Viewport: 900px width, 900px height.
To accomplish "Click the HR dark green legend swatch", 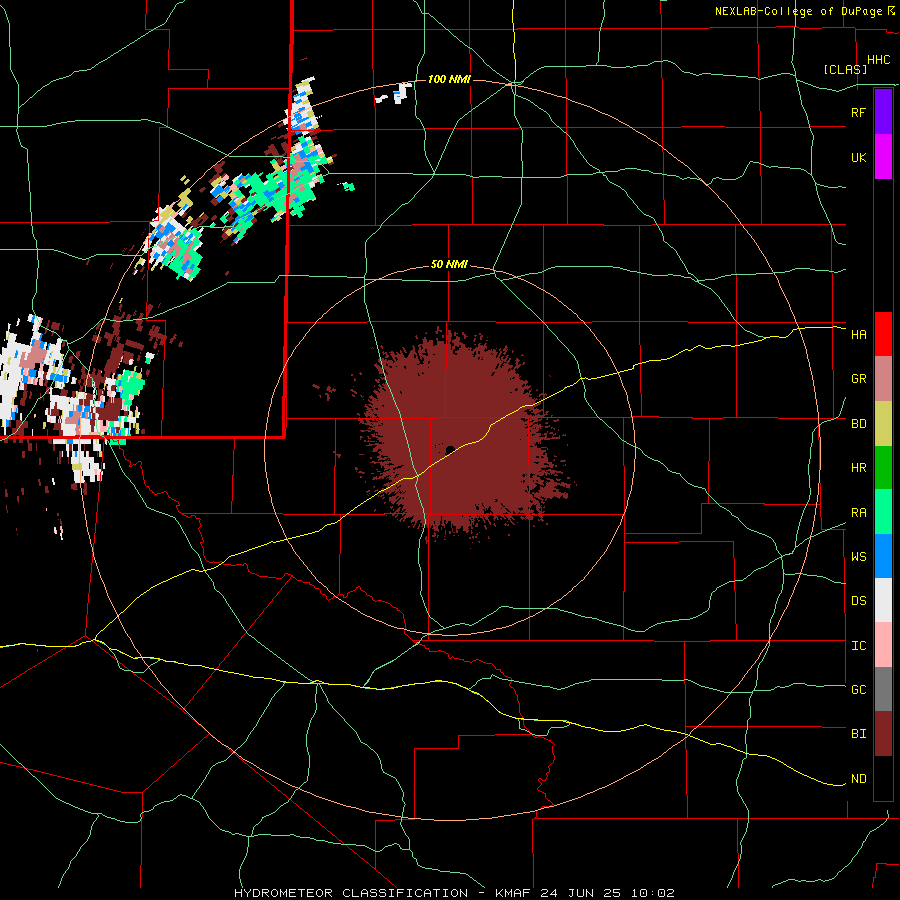I will click(x=883, y=468).
